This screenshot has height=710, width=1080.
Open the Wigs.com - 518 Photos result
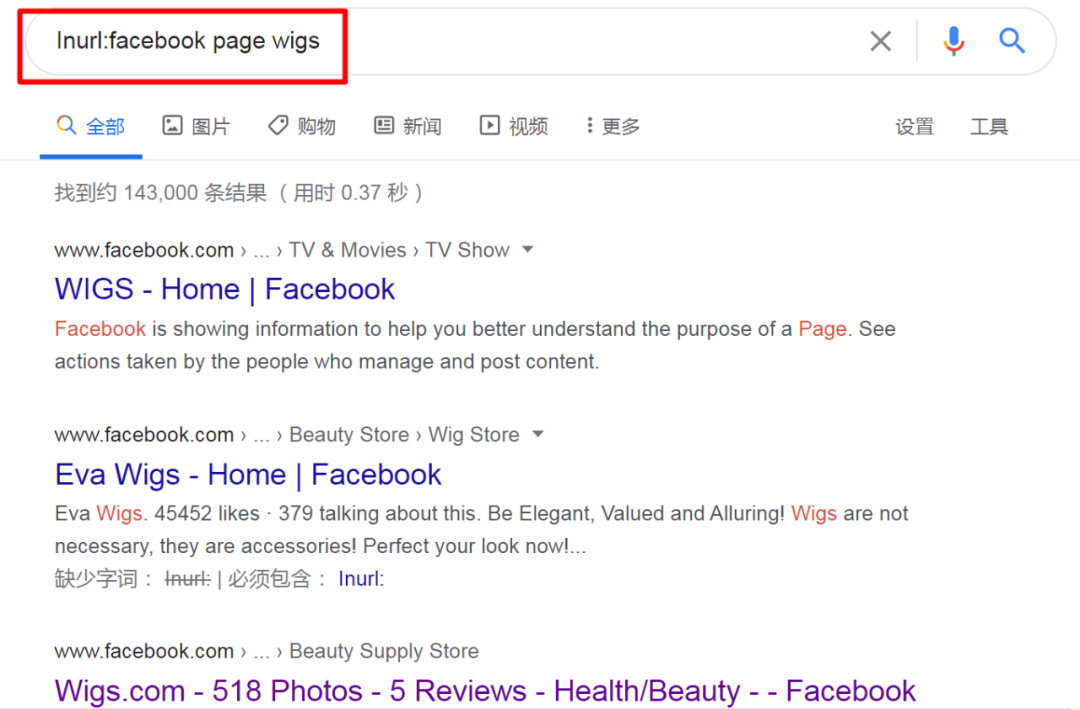[x=484, y=690]
